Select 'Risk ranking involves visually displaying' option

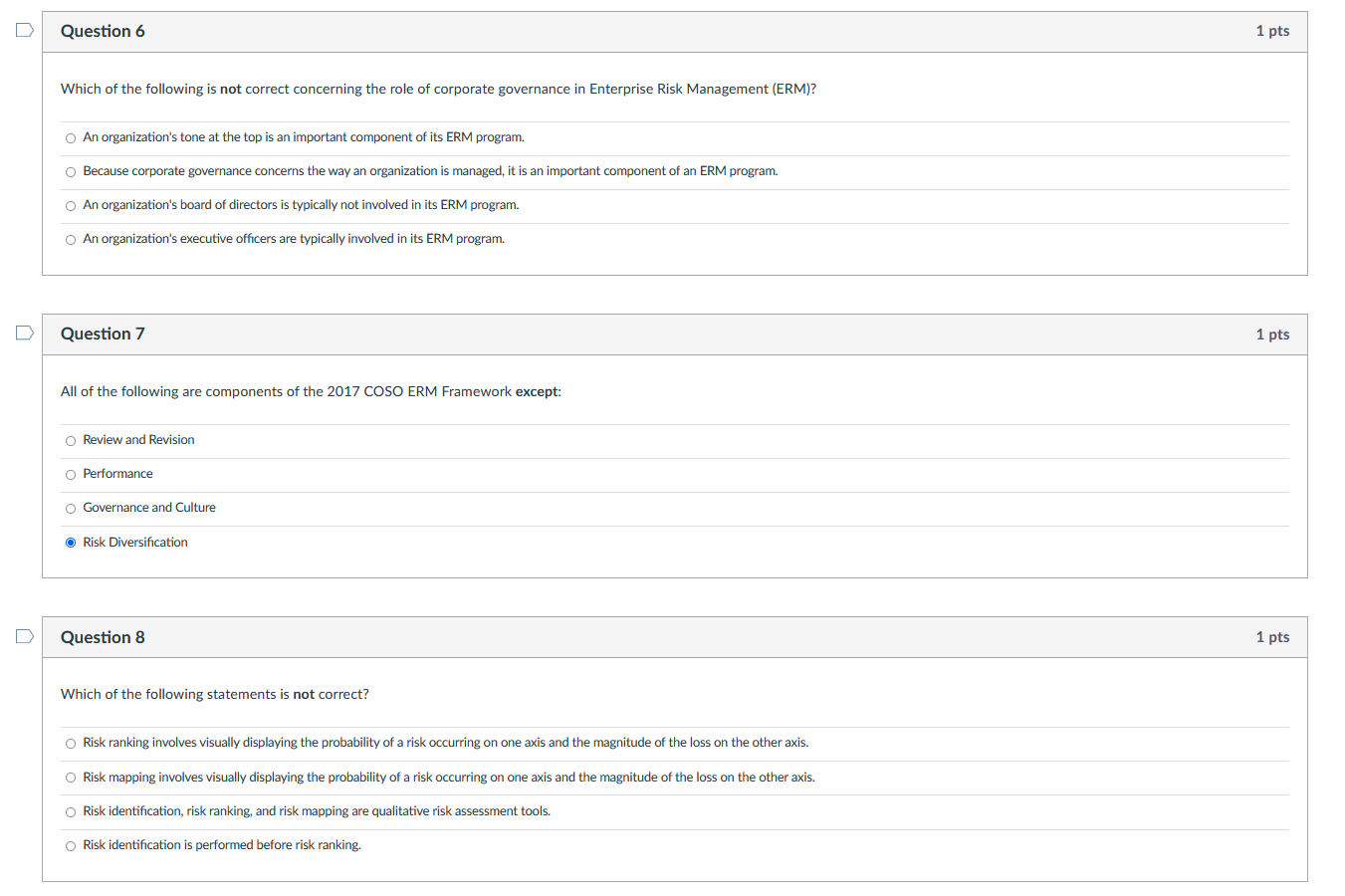(x=71, y=744)
